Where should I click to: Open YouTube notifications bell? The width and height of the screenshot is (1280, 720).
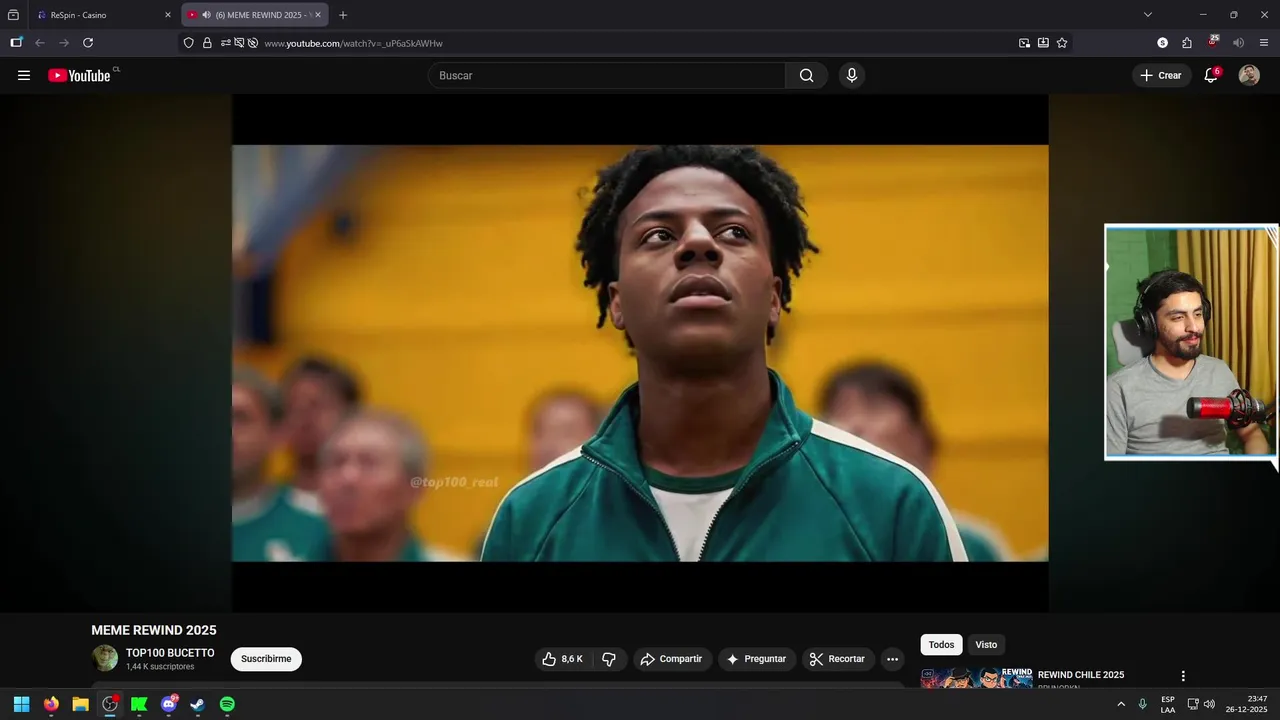tap(1210, 75)
